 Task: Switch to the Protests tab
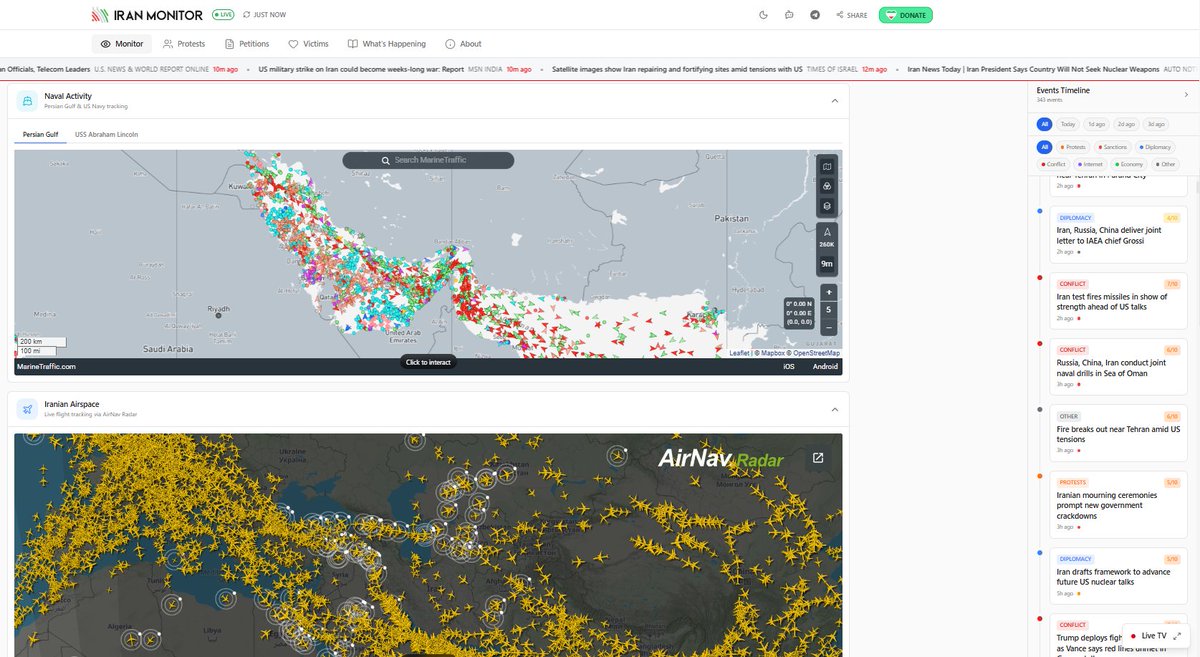point(184,44)
